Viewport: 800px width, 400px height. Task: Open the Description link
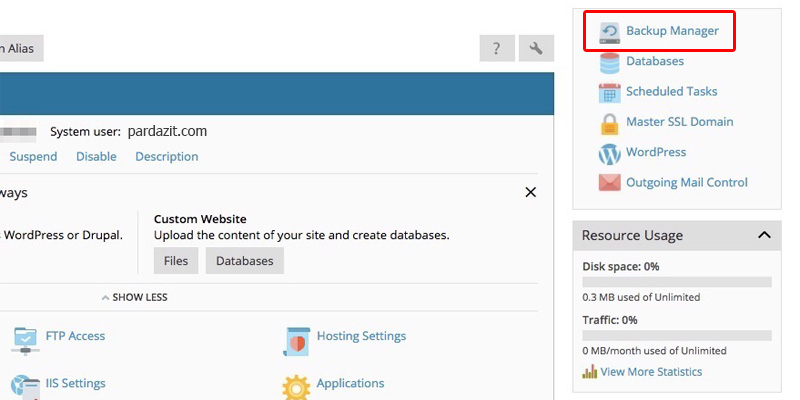click(166, 156)
